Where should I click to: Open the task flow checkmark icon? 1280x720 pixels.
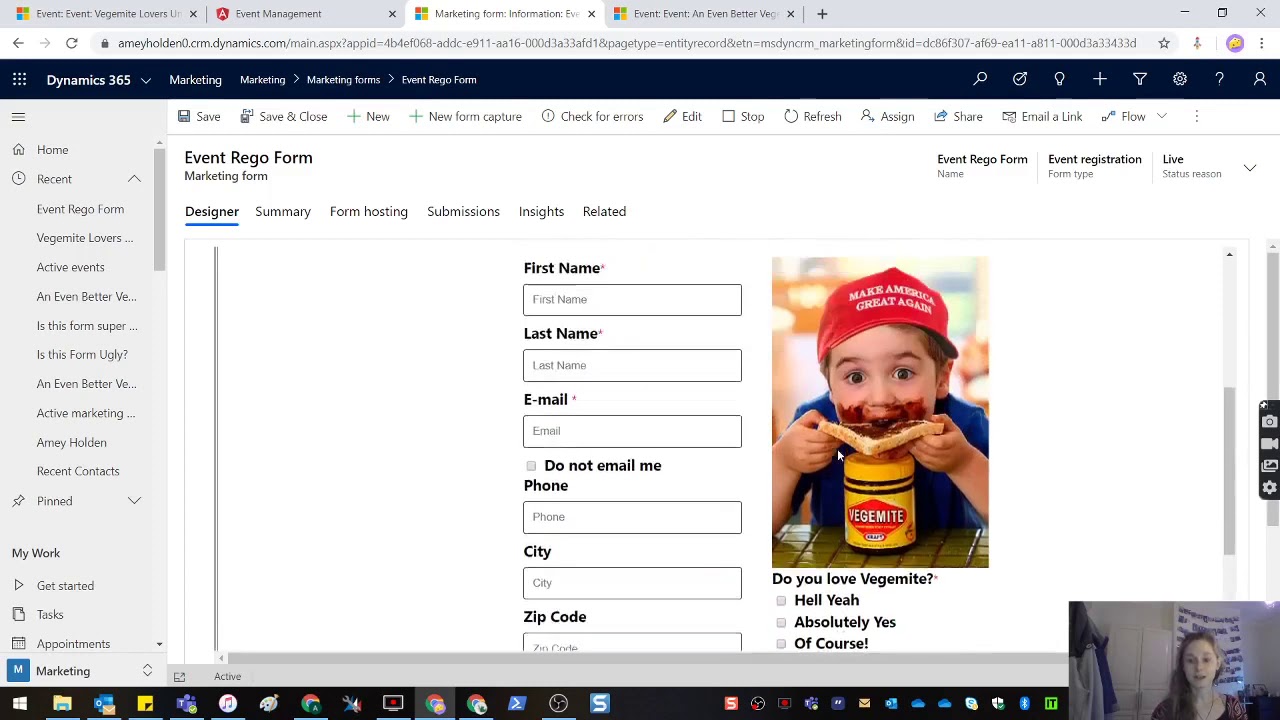coord(1020,79)
